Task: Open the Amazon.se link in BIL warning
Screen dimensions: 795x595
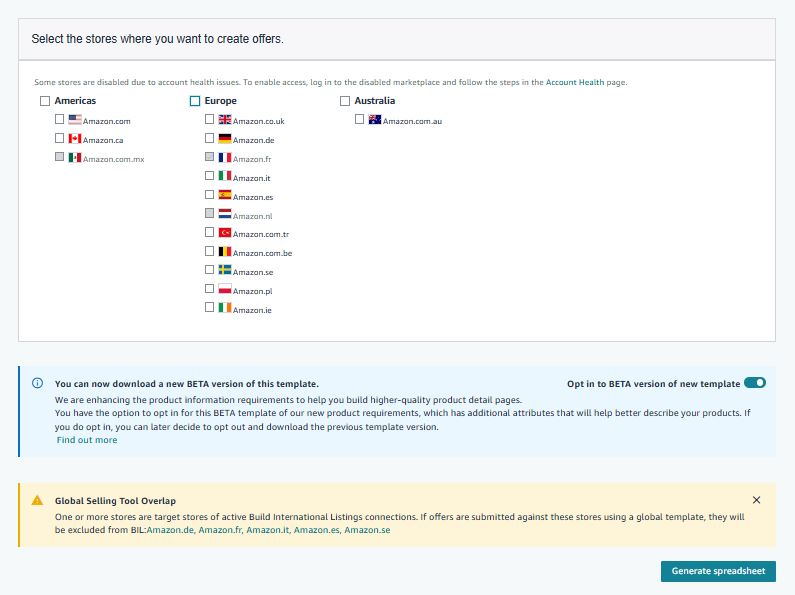Action: [x=367, y=530]
